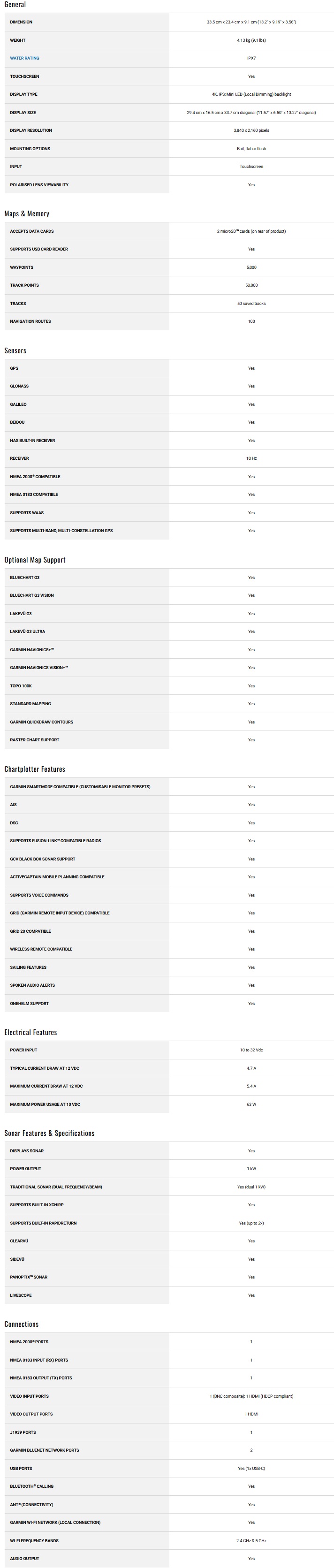Click the Optional Map Support heading
334x1568 pixels.
click(35, 560)
